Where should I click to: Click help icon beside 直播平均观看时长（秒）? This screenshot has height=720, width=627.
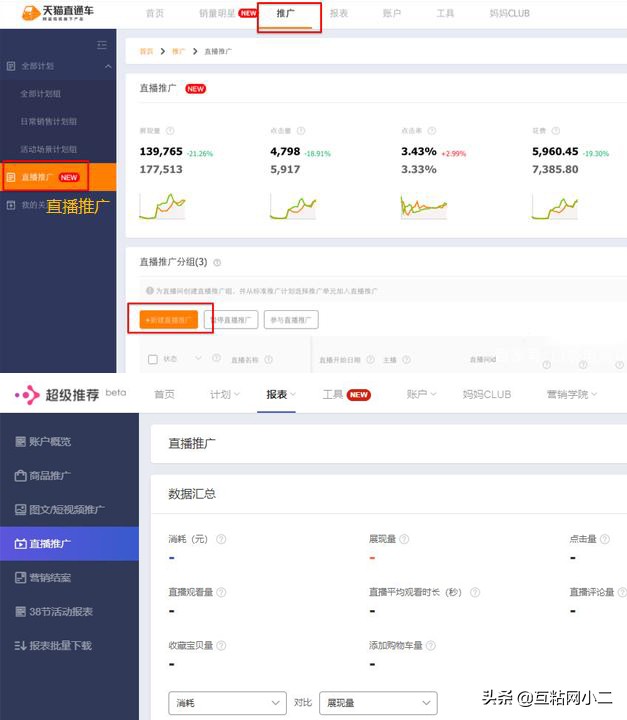pyautogui.click(x=475, y=592)
